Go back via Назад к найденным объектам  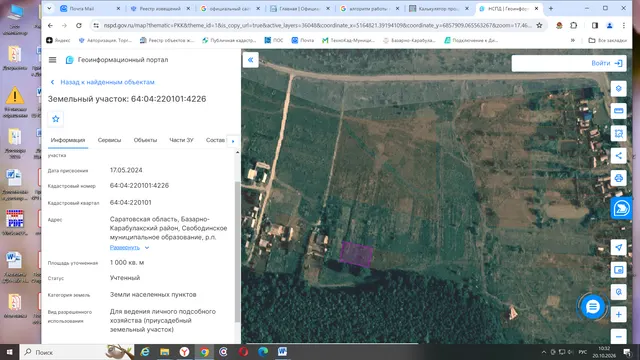tap(103, 82)
